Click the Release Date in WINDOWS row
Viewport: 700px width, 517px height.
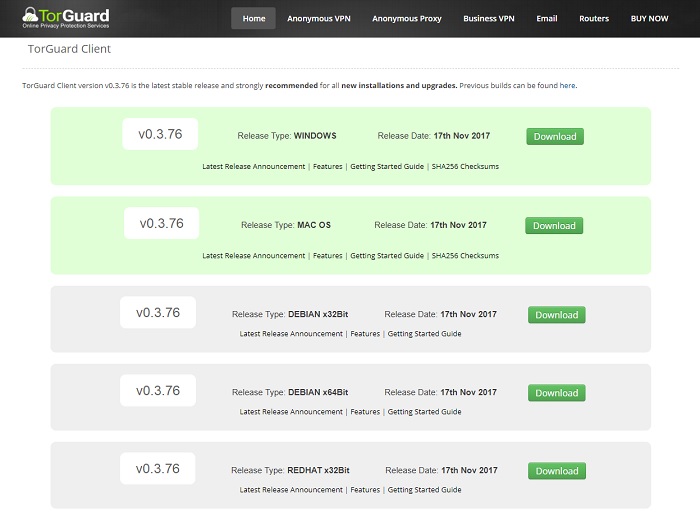433,136
